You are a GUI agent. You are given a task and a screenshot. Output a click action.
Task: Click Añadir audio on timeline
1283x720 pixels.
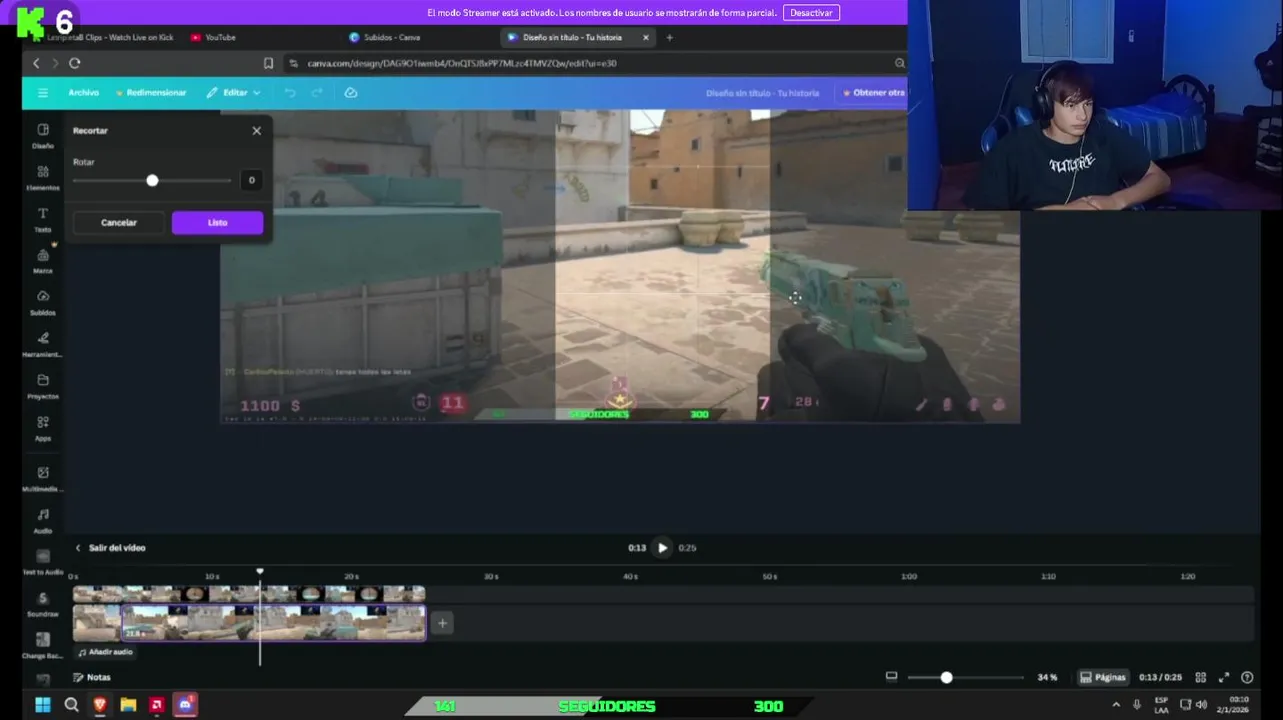coord(105,652)
